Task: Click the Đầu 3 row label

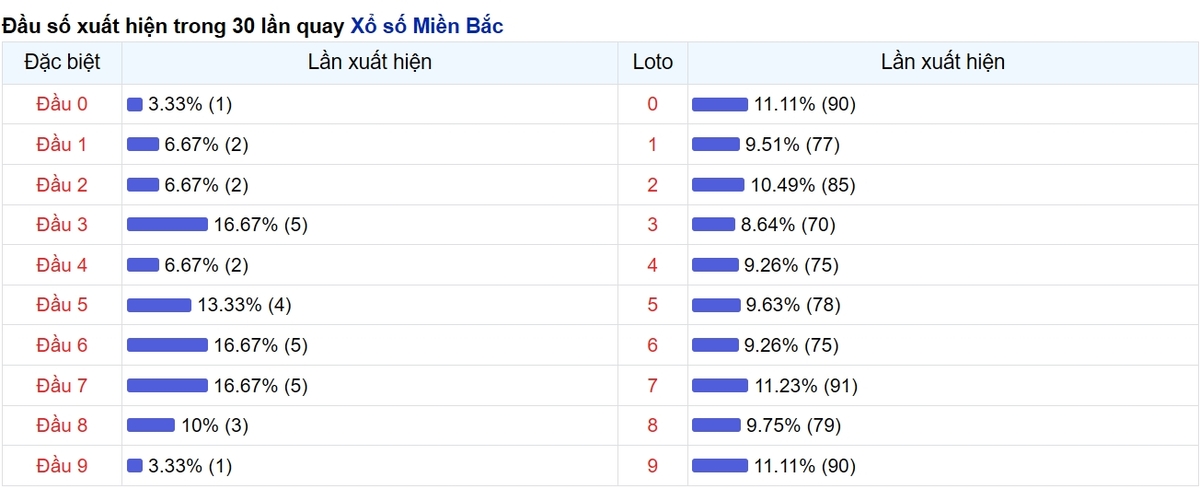Action: pos(62,225)
